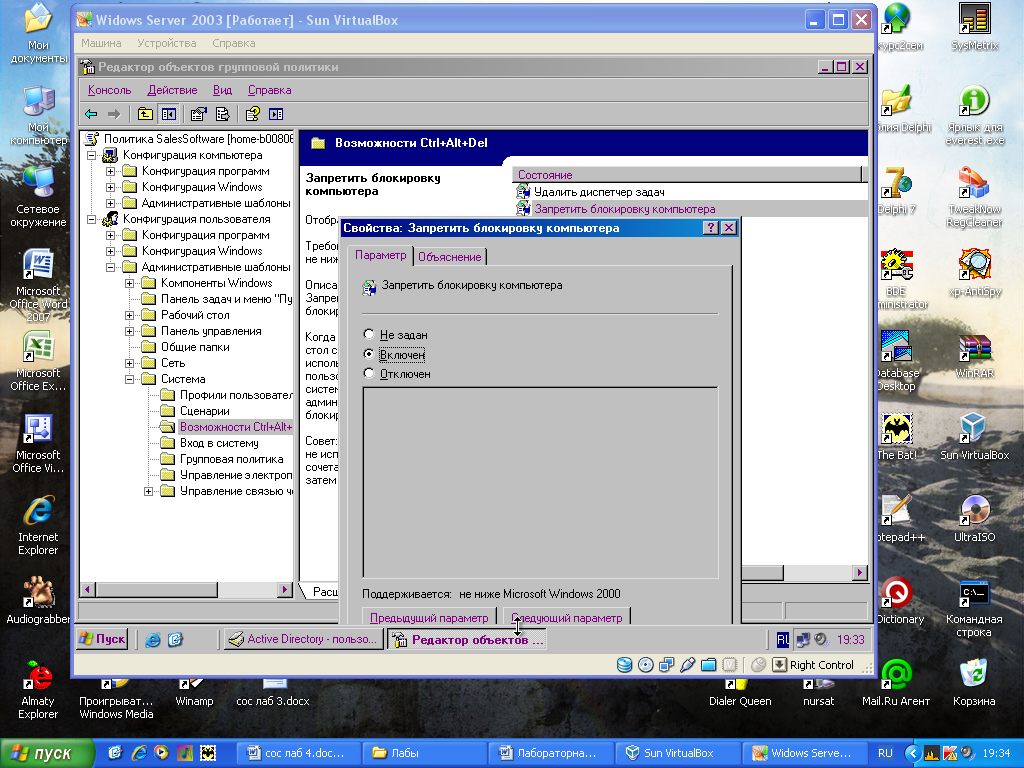Open VirtualBox Машина menu
Image resolution: width=1024 pixels, height=768 pixels.
click(101, 43)
